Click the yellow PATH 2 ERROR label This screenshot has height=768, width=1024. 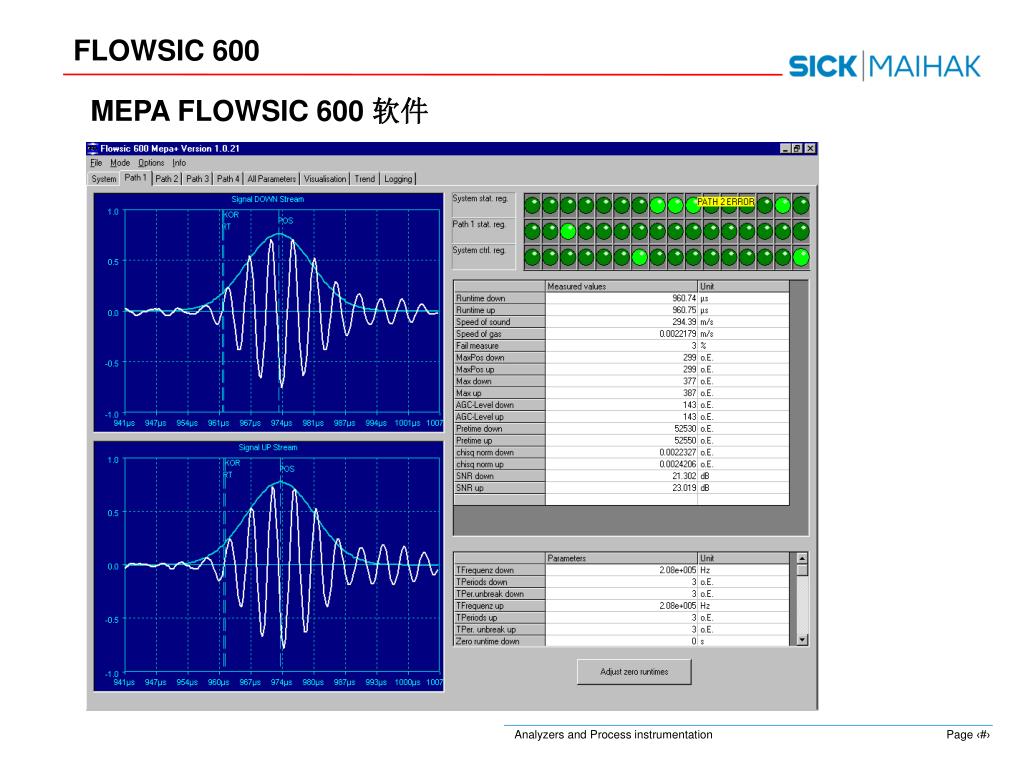point(726,202)
